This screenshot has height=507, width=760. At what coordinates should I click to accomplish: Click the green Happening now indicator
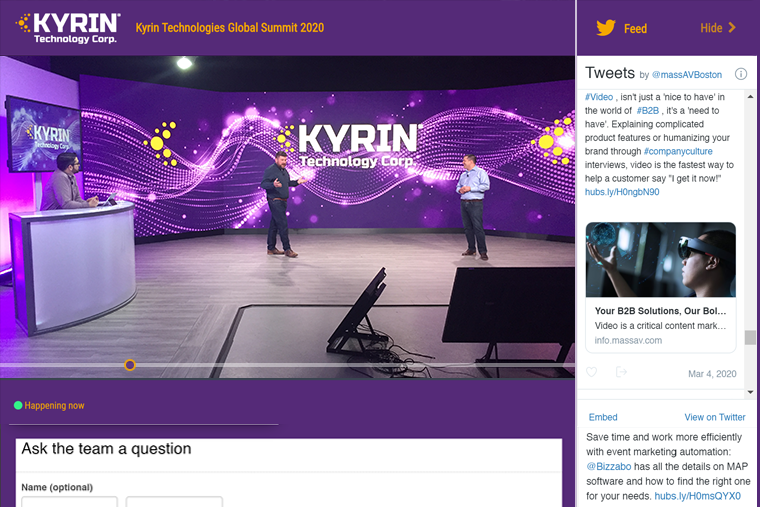[x=18, y=405]
